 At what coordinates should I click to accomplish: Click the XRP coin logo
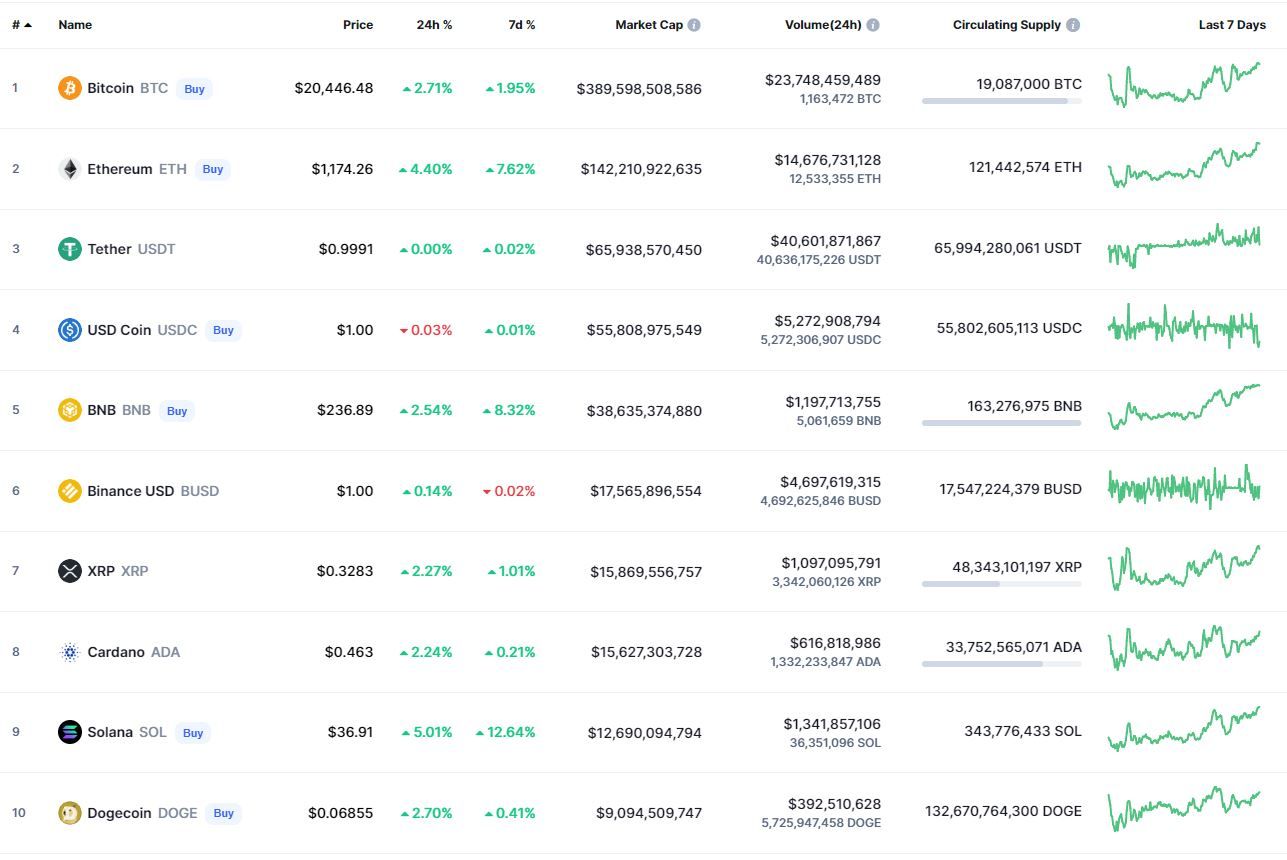click(69, 571)
